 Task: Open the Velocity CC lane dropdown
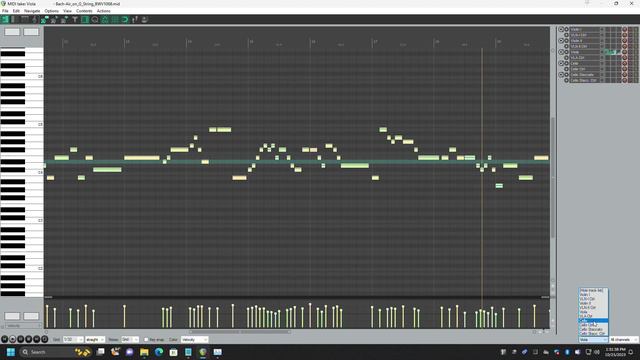tap(22, 326)
